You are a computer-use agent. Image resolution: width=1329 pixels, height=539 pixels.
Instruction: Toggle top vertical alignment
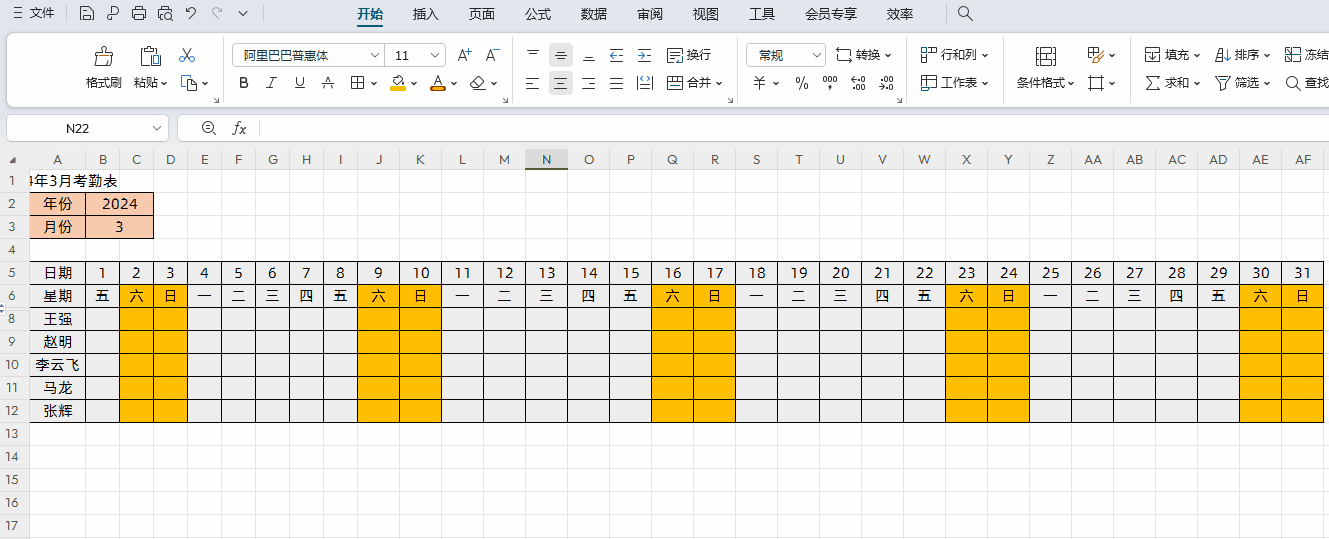tap(533, 55)
